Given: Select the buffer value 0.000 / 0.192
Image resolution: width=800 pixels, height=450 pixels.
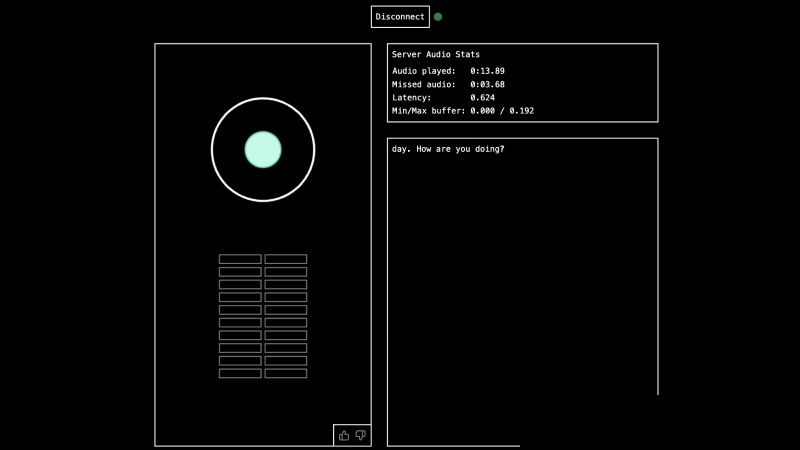Looking at the screenshot, I should click(x=502, y=111).
